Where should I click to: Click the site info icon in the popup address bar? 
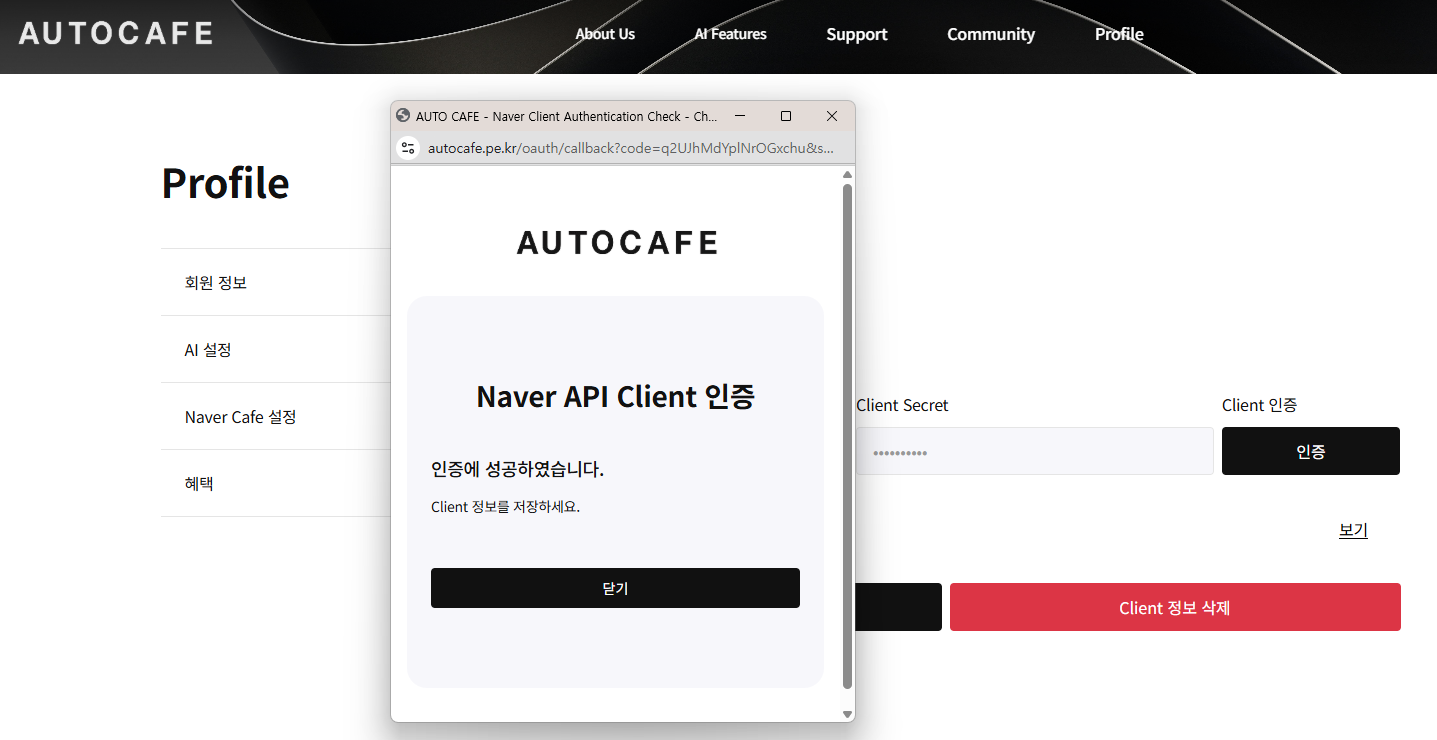pyautogui.click(x=407, y=148)
